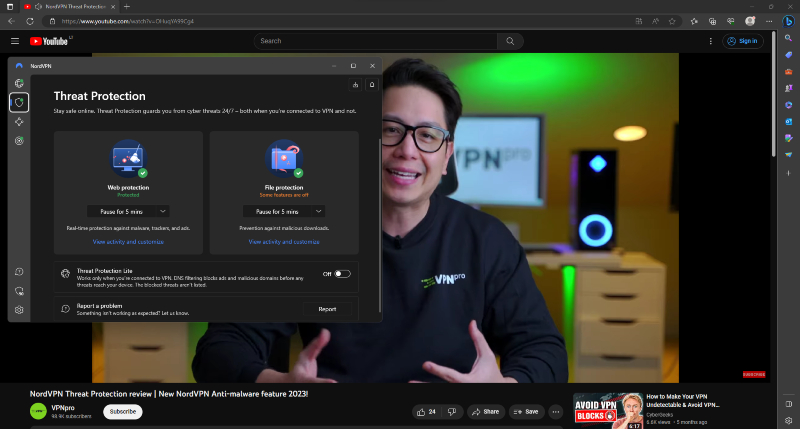Open Edge Collections icon

712,21
